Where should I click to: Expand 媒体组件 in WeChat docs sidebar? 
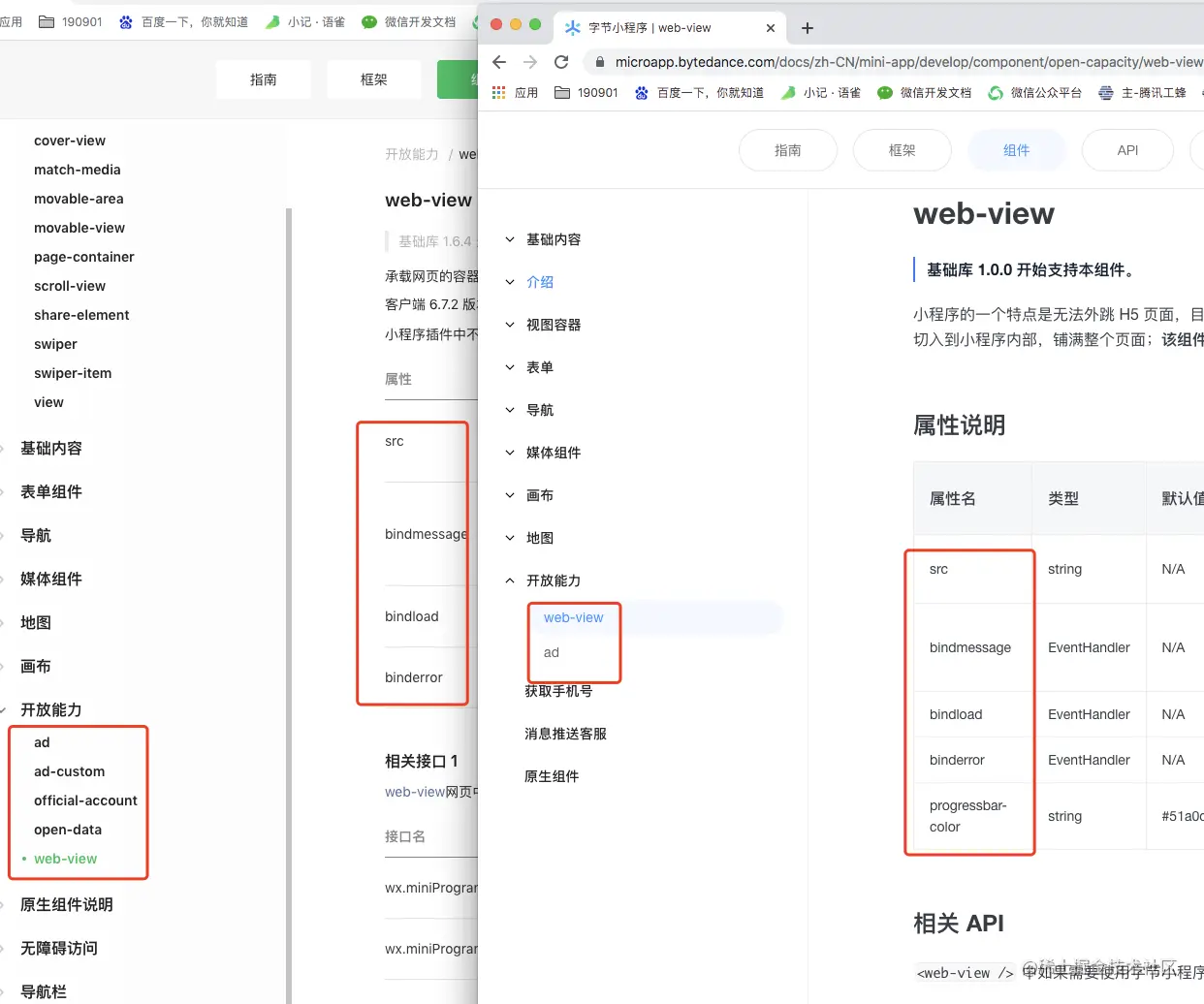coord(51,579)
